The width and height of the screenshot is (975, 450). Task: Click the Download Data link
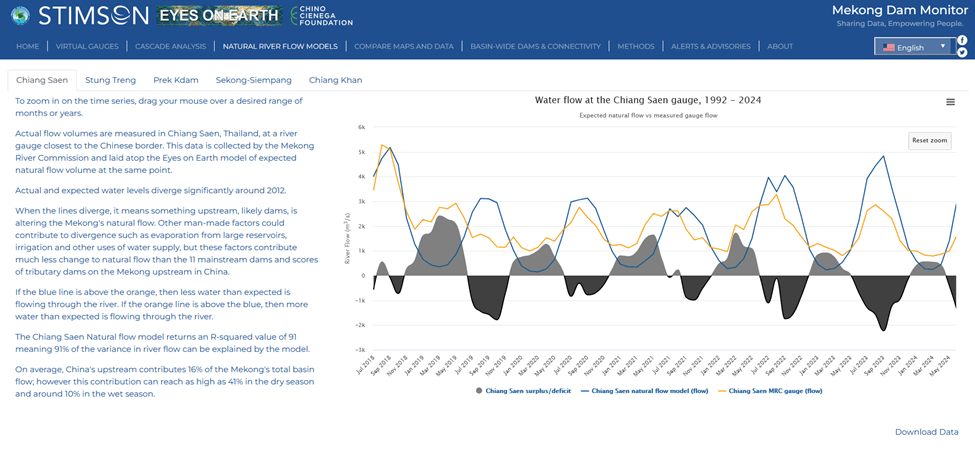[x=926, y=432]
